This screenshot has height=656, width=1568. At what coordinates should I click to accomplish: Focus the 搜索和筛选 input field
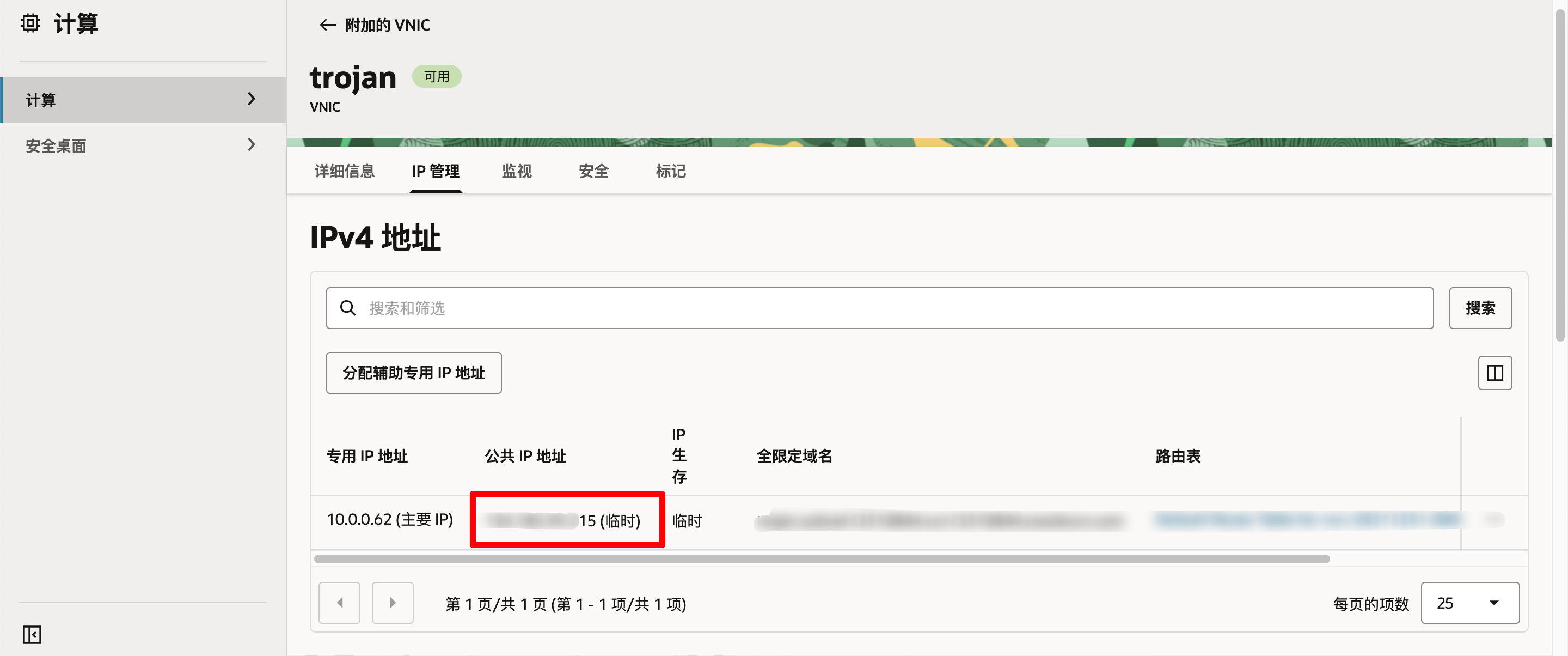[x=889, y=308]
